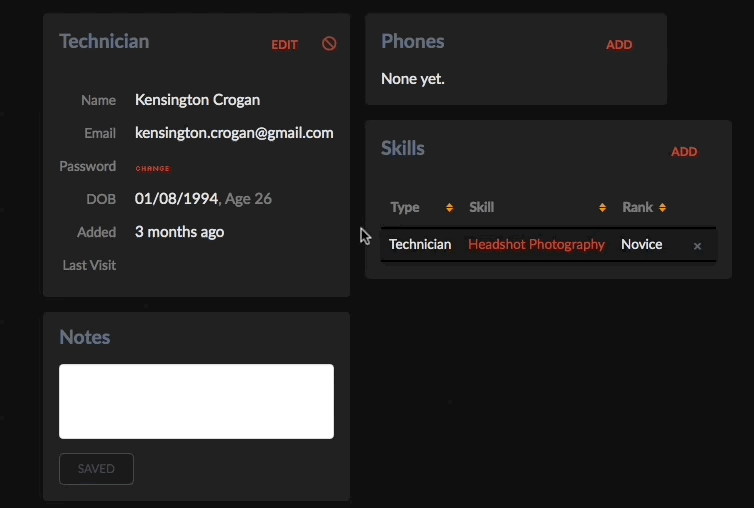This screenshot has height=508, width=754.
Task: Click the kensington.crogan@gmail.com email address
Action: [x=234, y=133]
